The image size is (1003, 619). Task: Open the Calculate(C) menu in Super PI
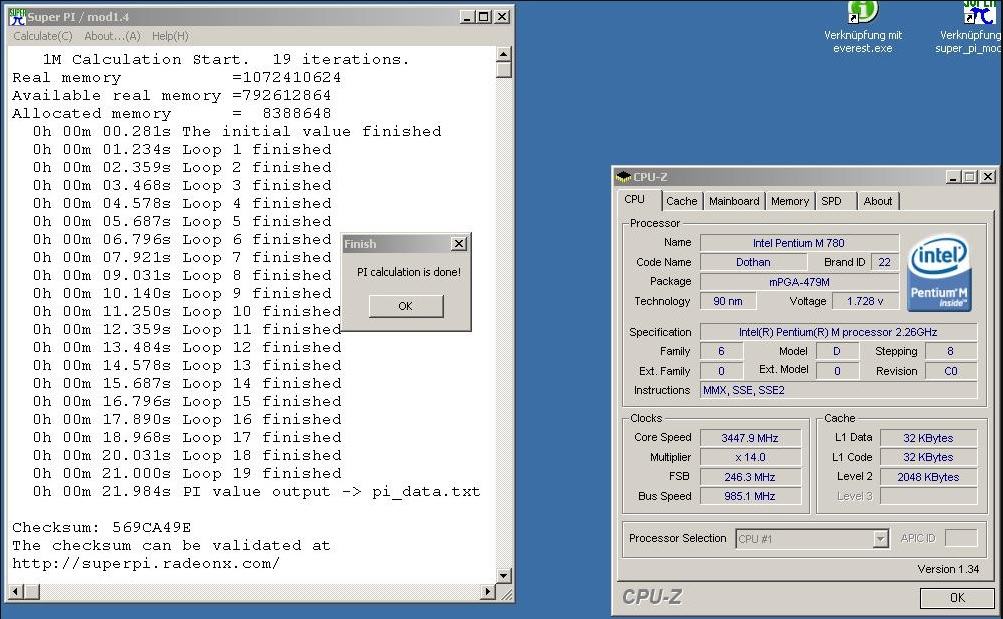(43, 36)
